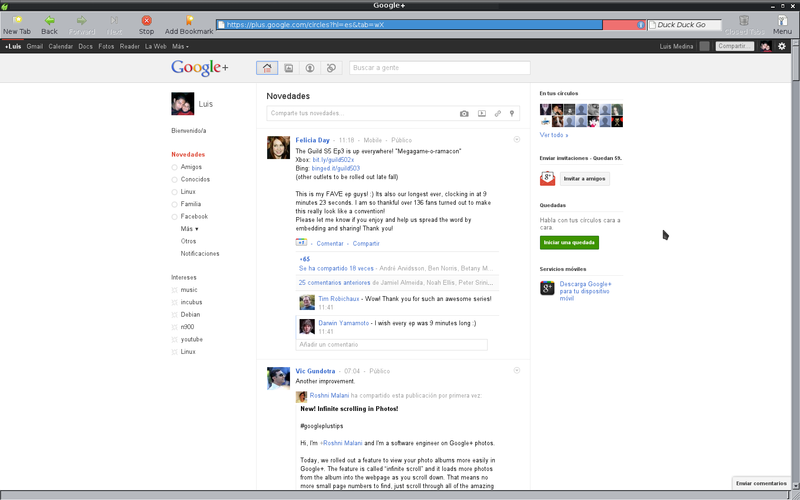Add a video to the share box
Image resolution: width=800 pixels, height=500 pixels.
pyautogui.click(x=482, y=113)
